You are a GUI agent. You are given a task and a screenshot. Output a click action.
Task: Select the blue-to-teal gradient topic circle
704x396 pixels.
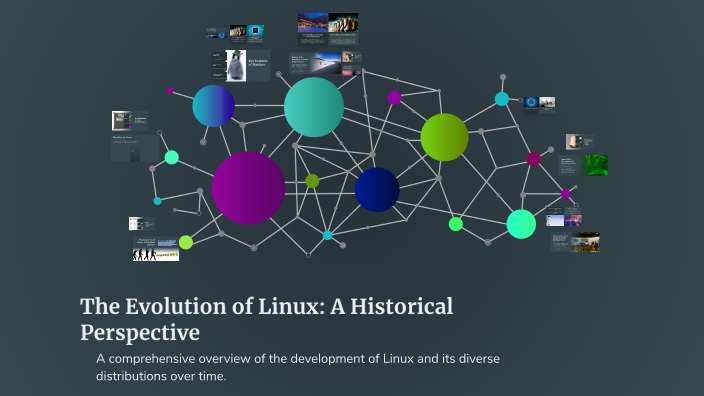coord(214,106)
